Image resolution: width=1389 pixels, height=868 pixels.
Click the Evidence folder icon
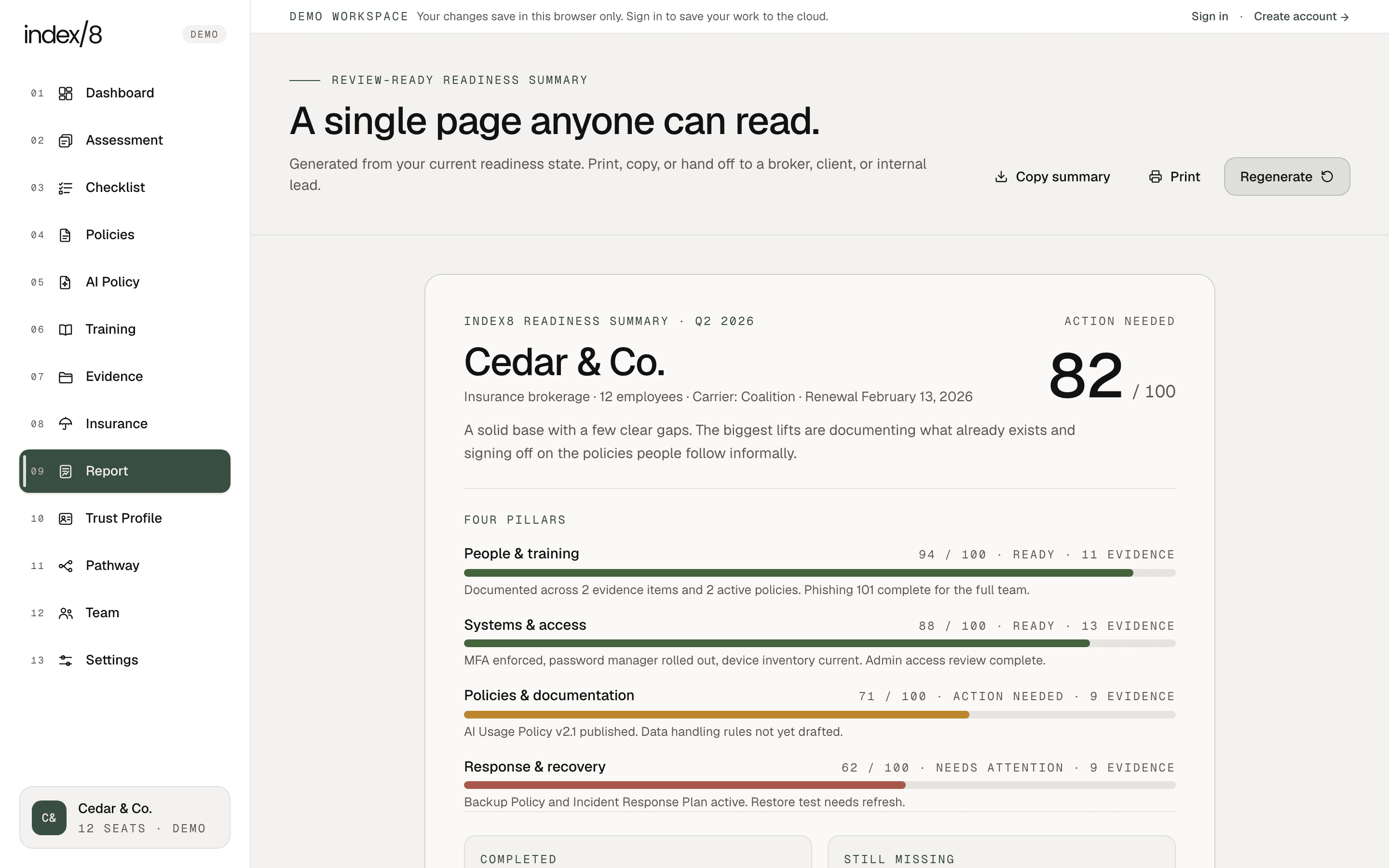point(66,377)
